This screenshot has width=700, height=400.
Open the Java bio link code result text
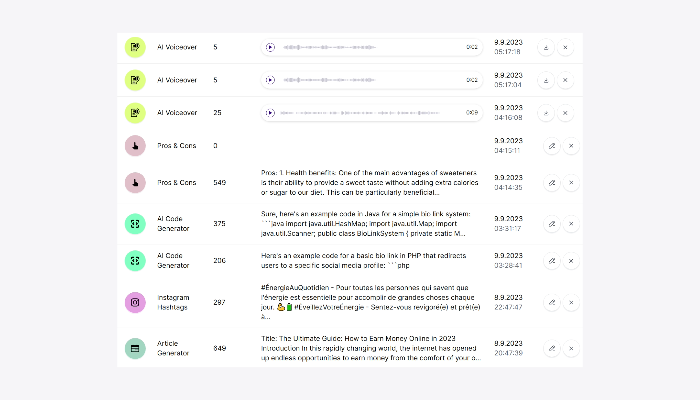click(x=366, y=224)
